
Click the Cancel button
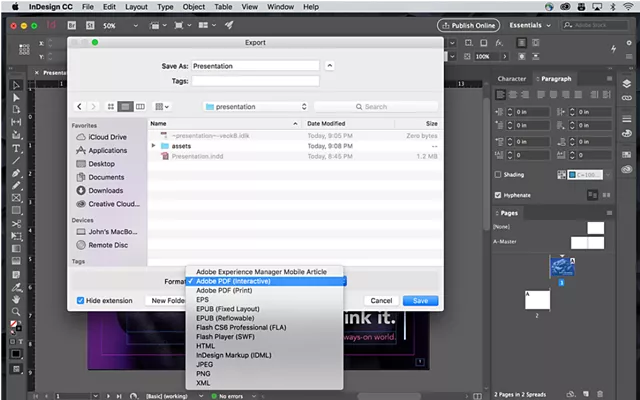(x=381, y=300)
